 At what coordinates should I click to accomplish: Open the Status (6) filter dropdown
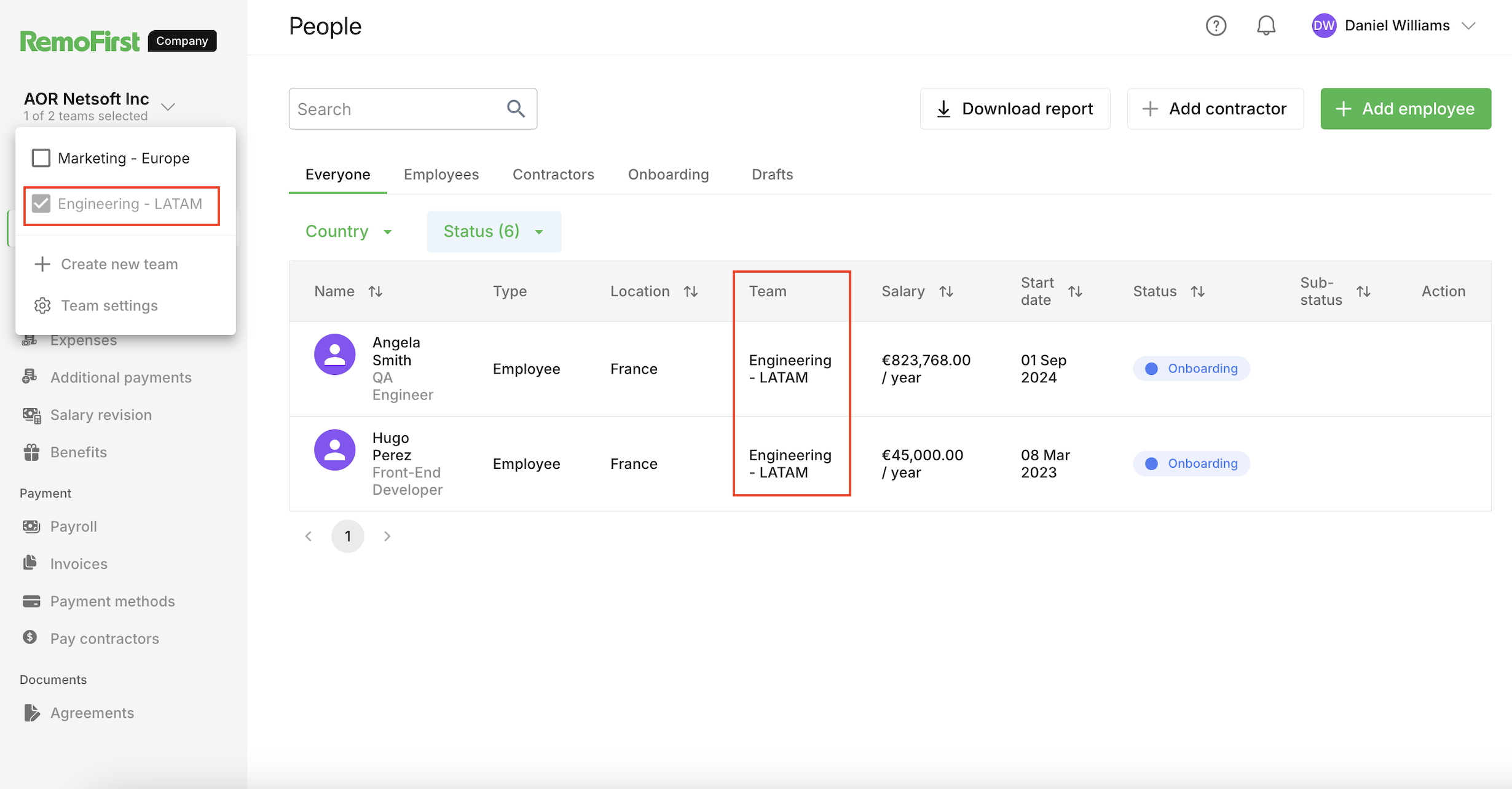pos(494,232)
